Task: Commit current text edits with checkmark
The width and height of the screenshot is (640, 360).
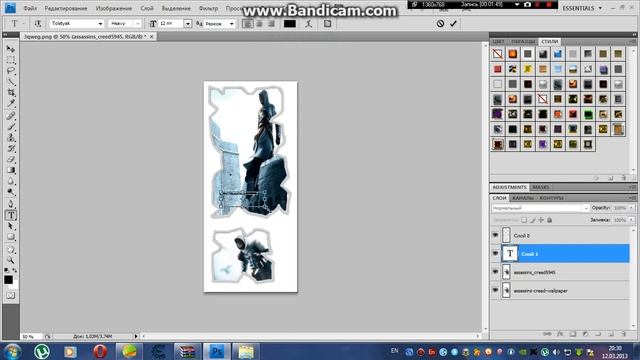Action: [x=453, y=24]
